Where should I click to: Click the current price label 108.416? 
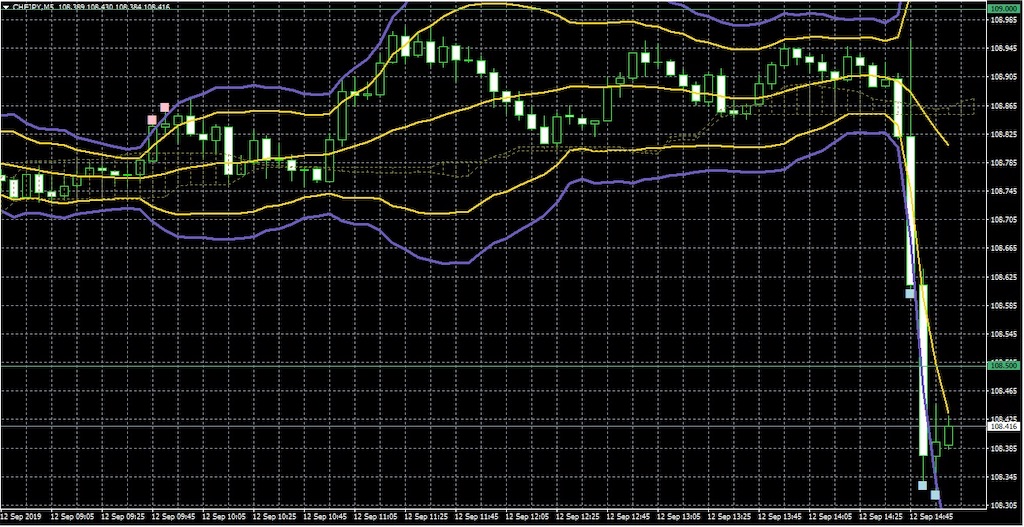[x=1006, y=426]
